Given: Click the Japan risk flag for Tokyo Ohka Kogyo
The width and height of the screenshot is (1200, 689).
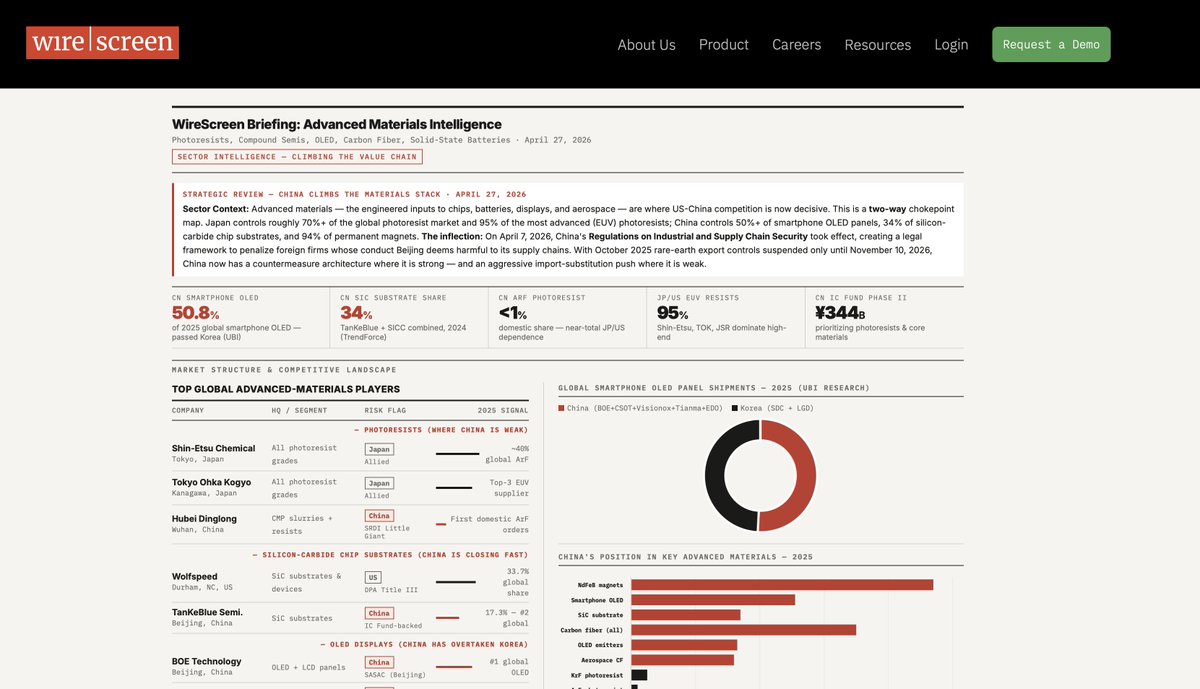Looking at the screenshot, I should pyautogui.click(x=379, y=483).
